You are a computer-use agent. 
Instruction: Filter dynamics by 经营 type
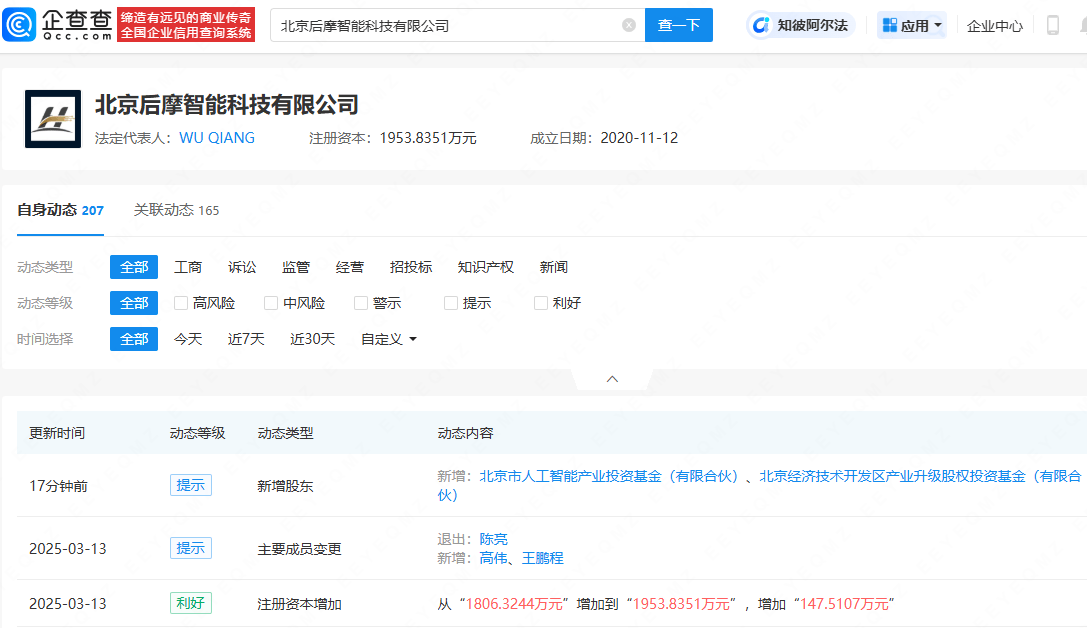click(350, 267)
